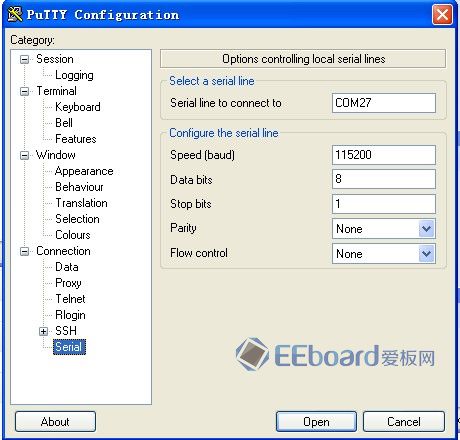Select the Rlogin category
The image size is (460, 440).
coord(70,315)
